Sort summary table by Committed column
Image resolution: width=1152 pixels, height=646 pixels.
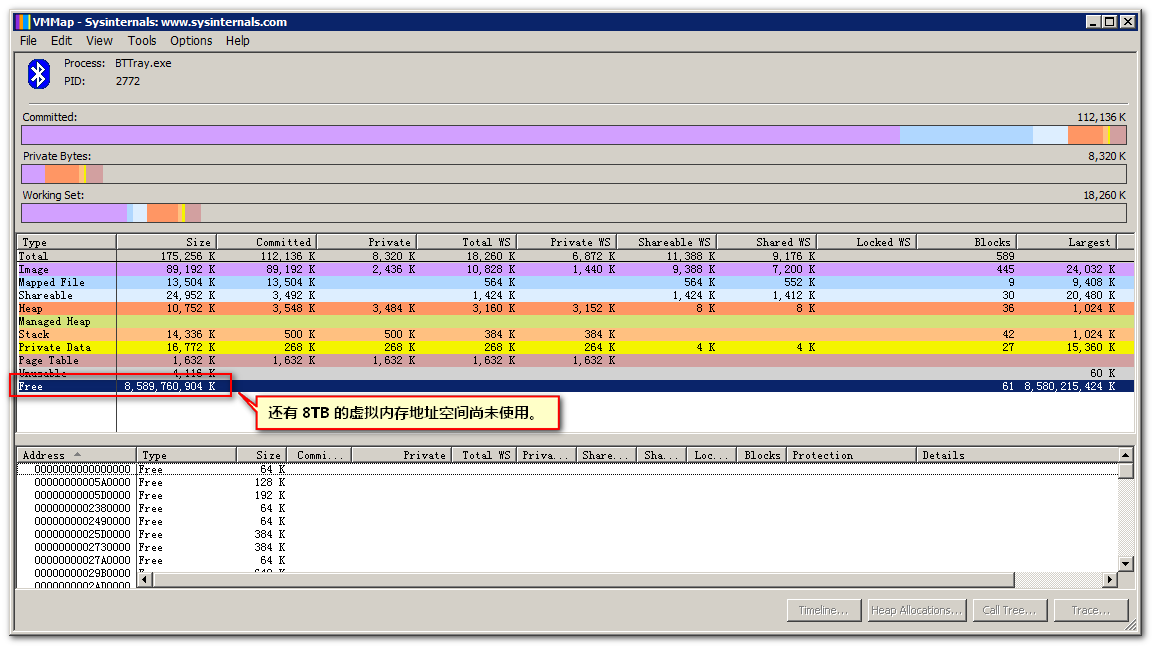coord(266,242)
